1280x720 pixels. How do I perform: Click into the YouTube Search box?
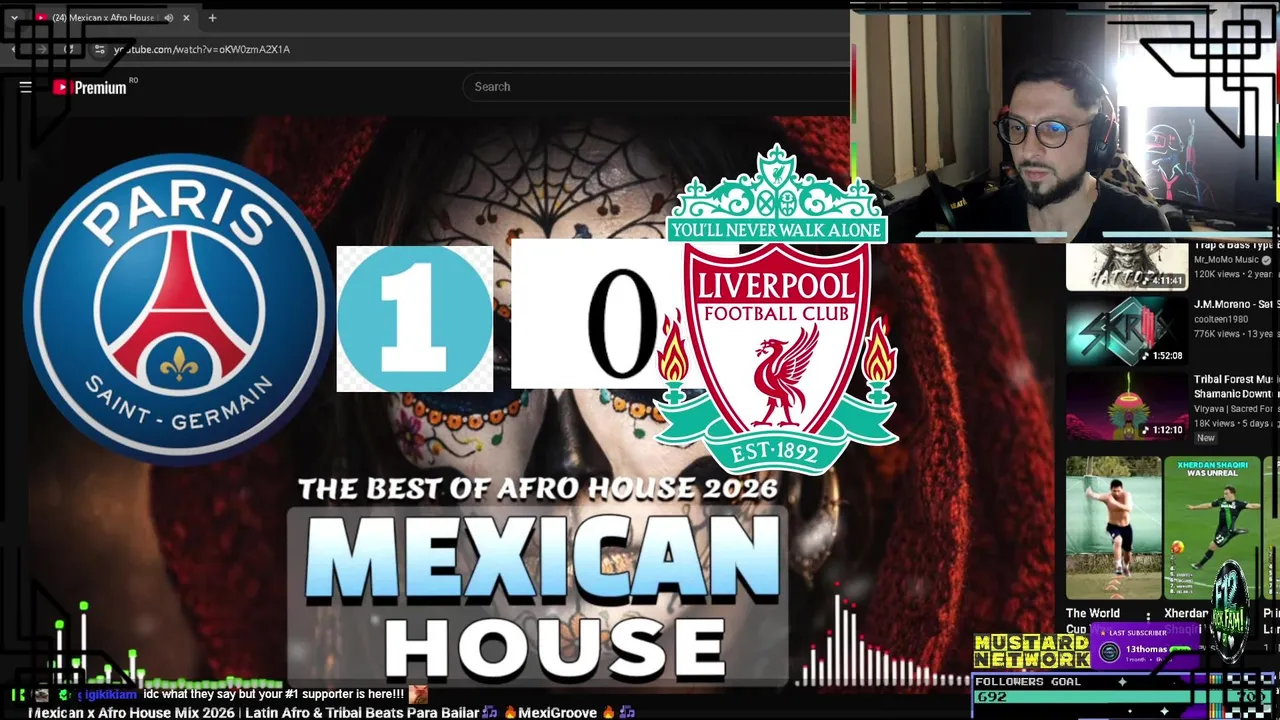[656, 87]
